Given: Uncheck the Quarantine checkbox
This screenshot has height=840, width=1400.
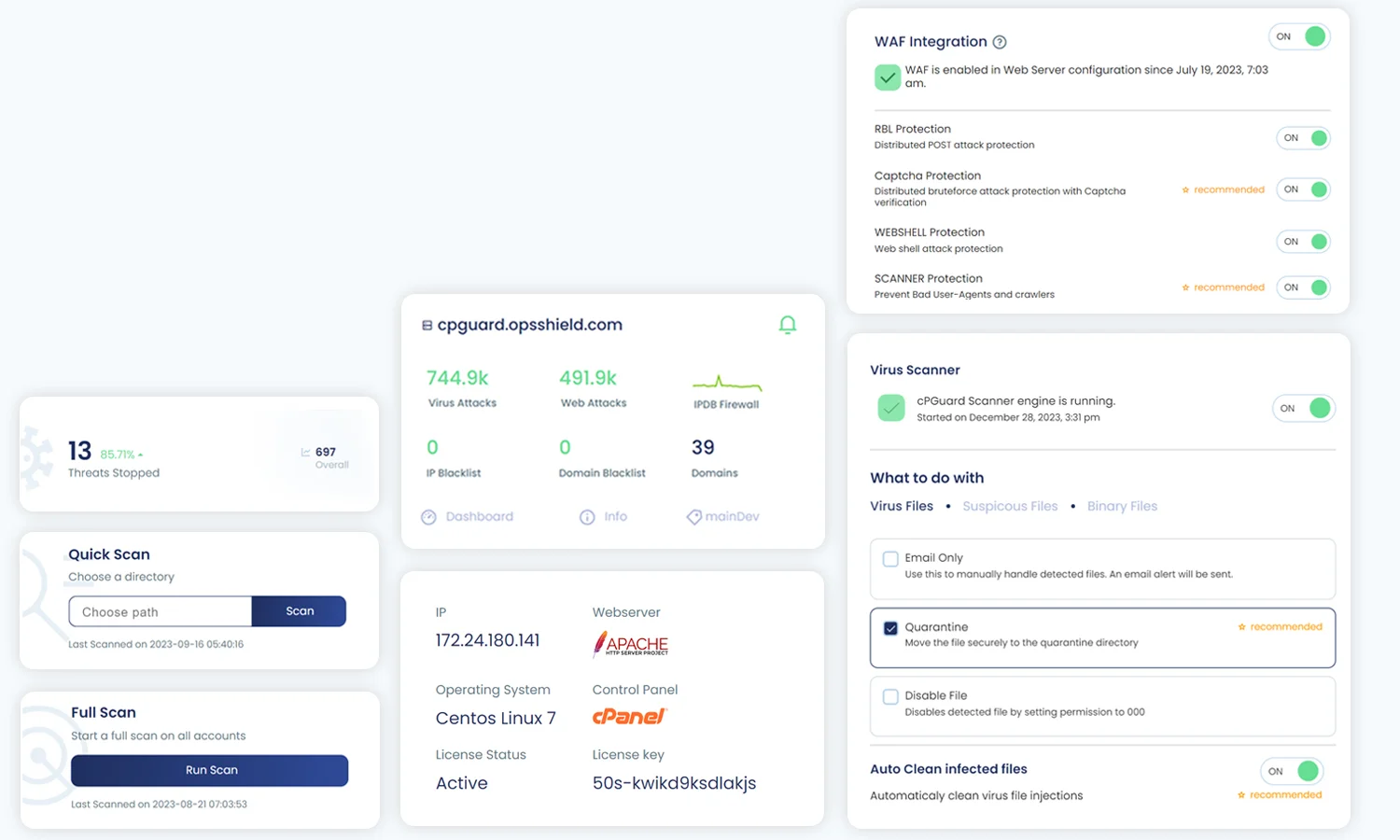Looking at the screenshot, I should point(890,628).
